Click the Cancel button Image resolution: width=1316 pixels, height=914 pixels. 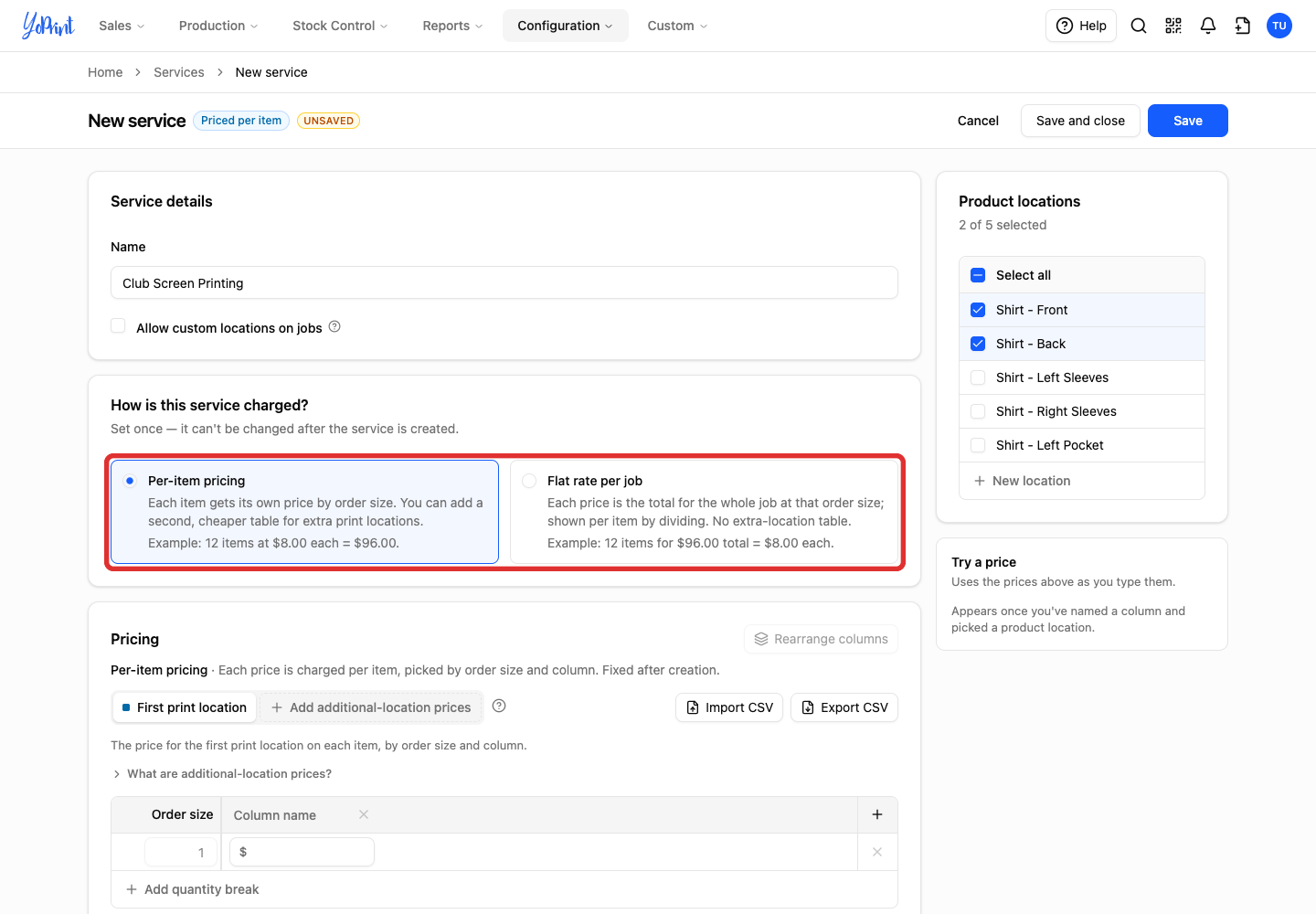point(978,121)
